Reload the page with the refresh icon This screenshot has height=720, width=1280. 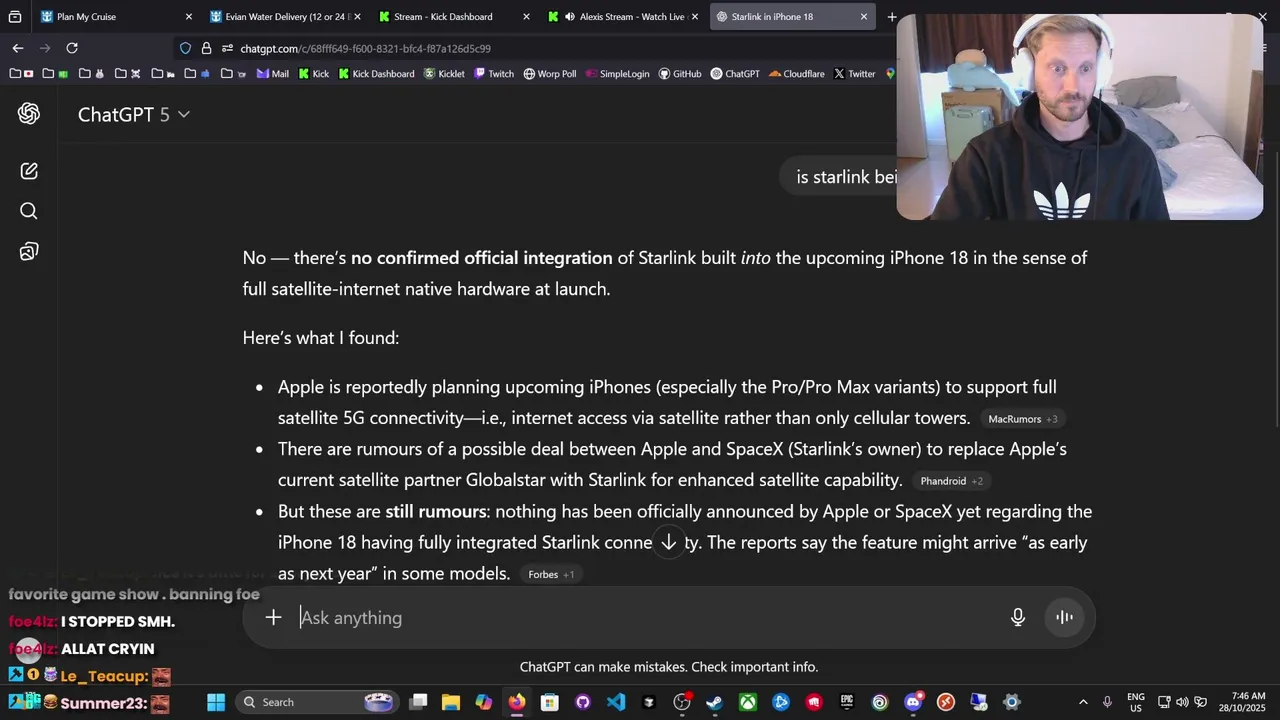(x=72, y=48)
